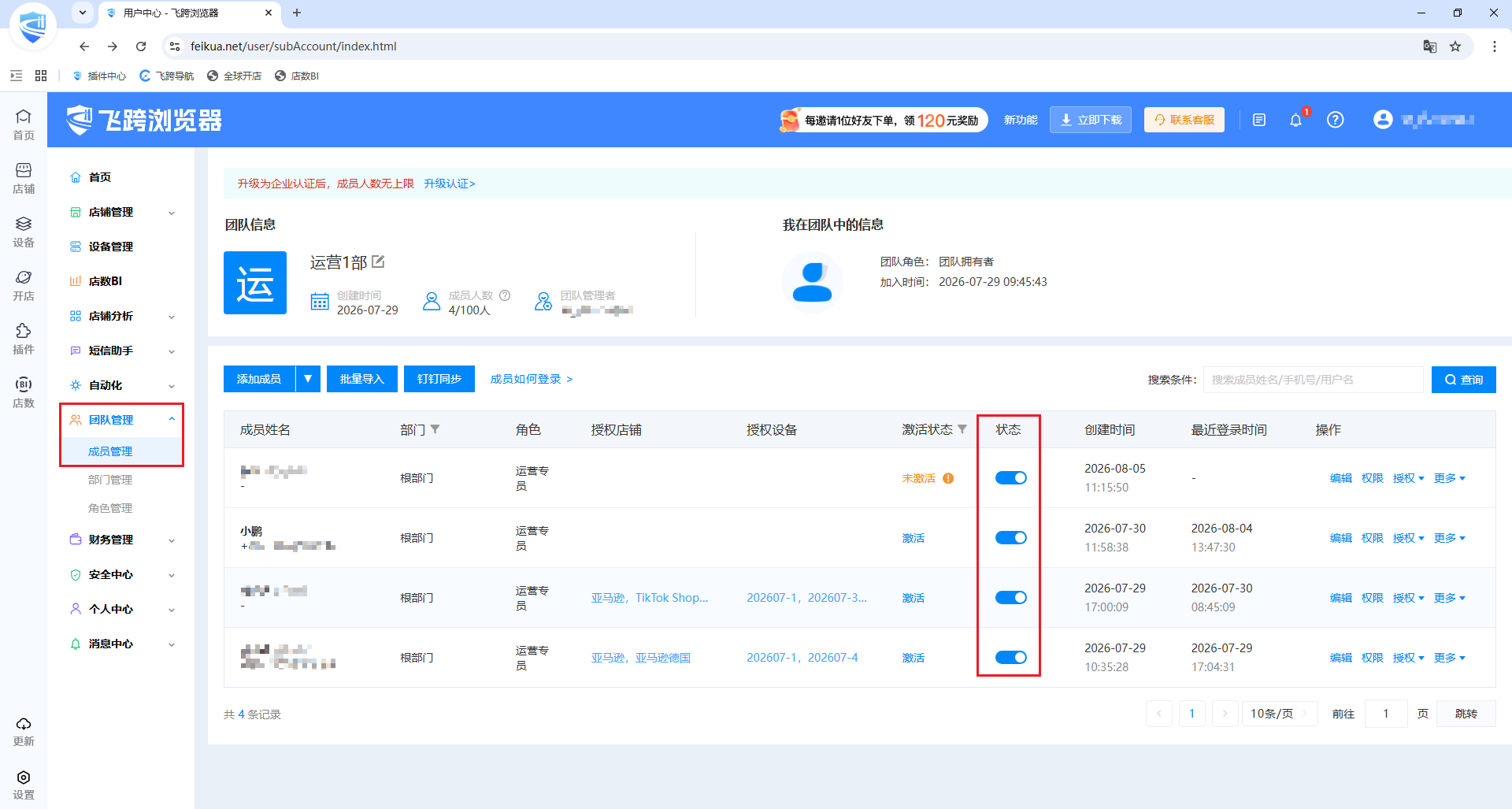The image size is (1512, 809).
Task: Expand the 店铺分析 menu
Action: pyautogui.click(x=121, y=316)
